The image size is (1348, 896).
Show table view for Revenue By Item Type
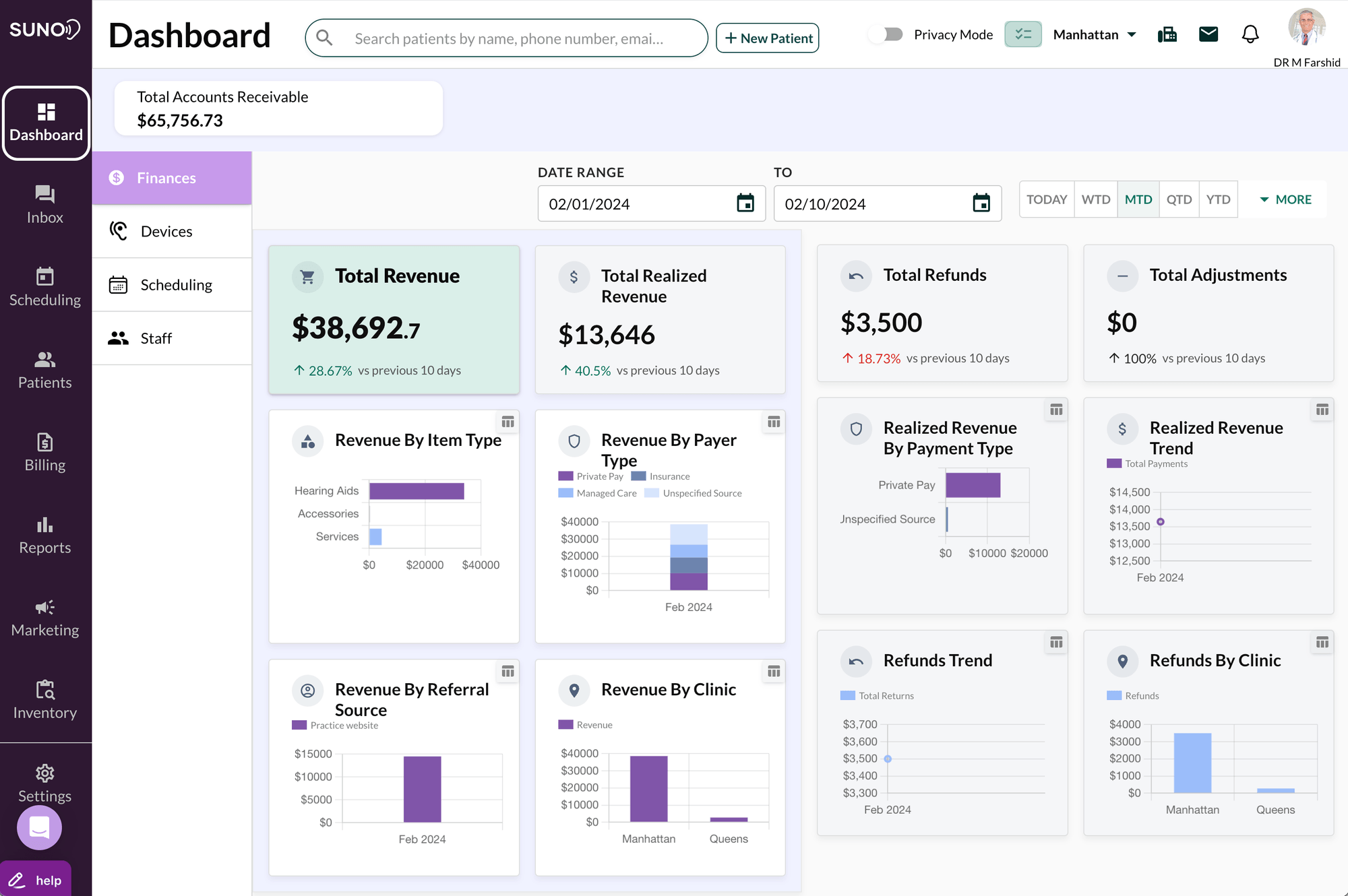click(508, 422)
